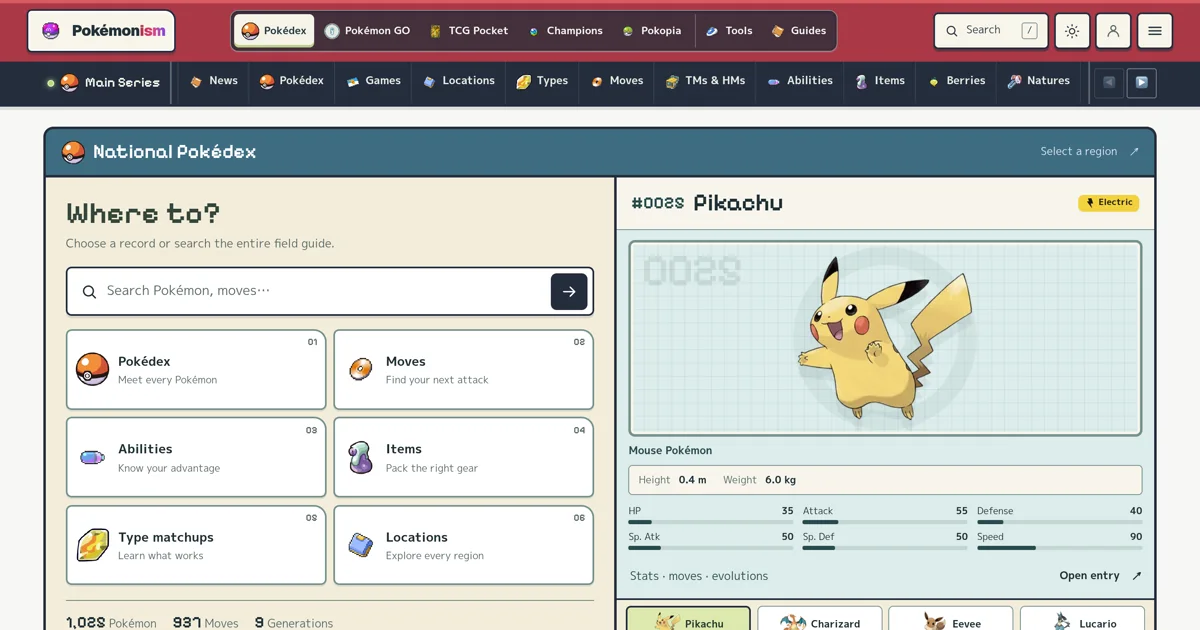This screenshot has height=630, width=1200.
Task: Go to Berries
Action: click(956, 81)
